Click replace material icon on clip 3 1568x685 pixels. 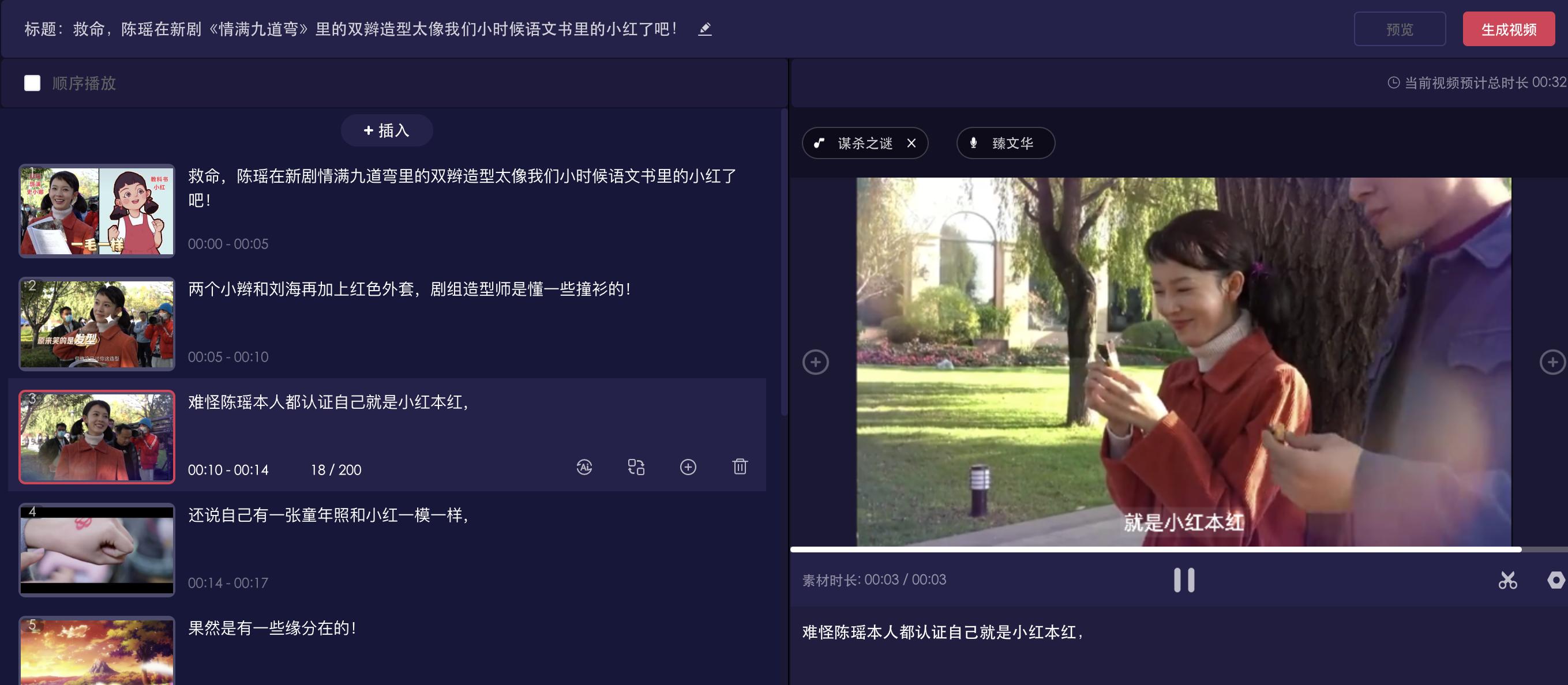[636, 466]
